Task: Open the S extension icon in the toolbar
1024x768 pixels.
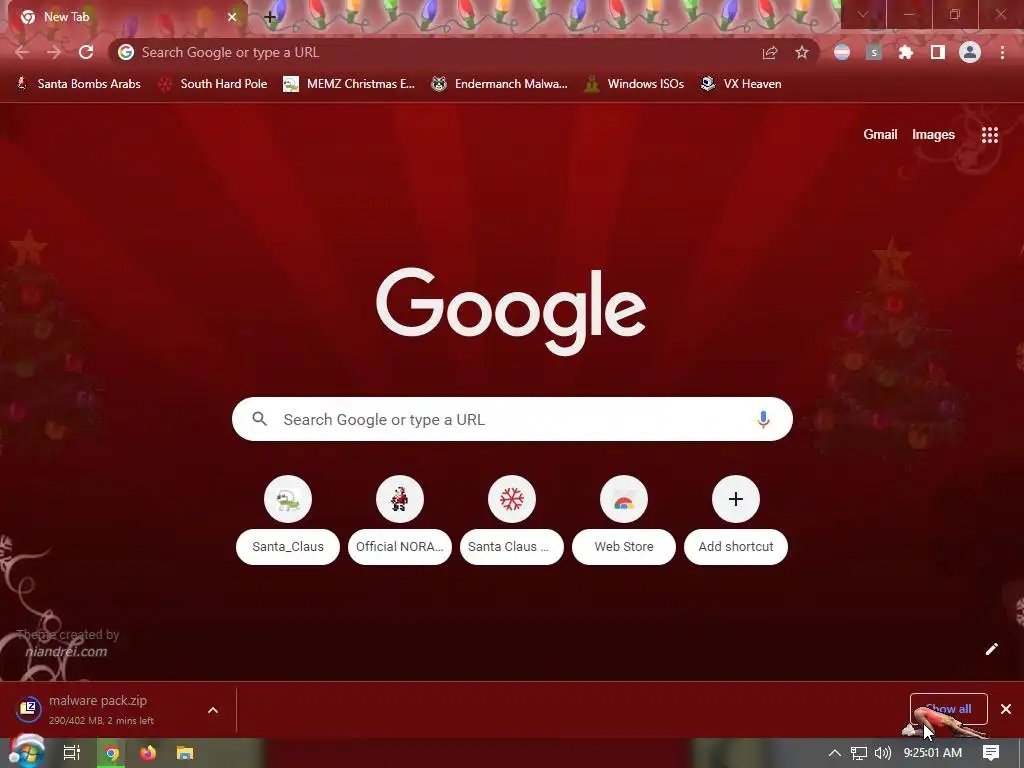Action: 874,52
